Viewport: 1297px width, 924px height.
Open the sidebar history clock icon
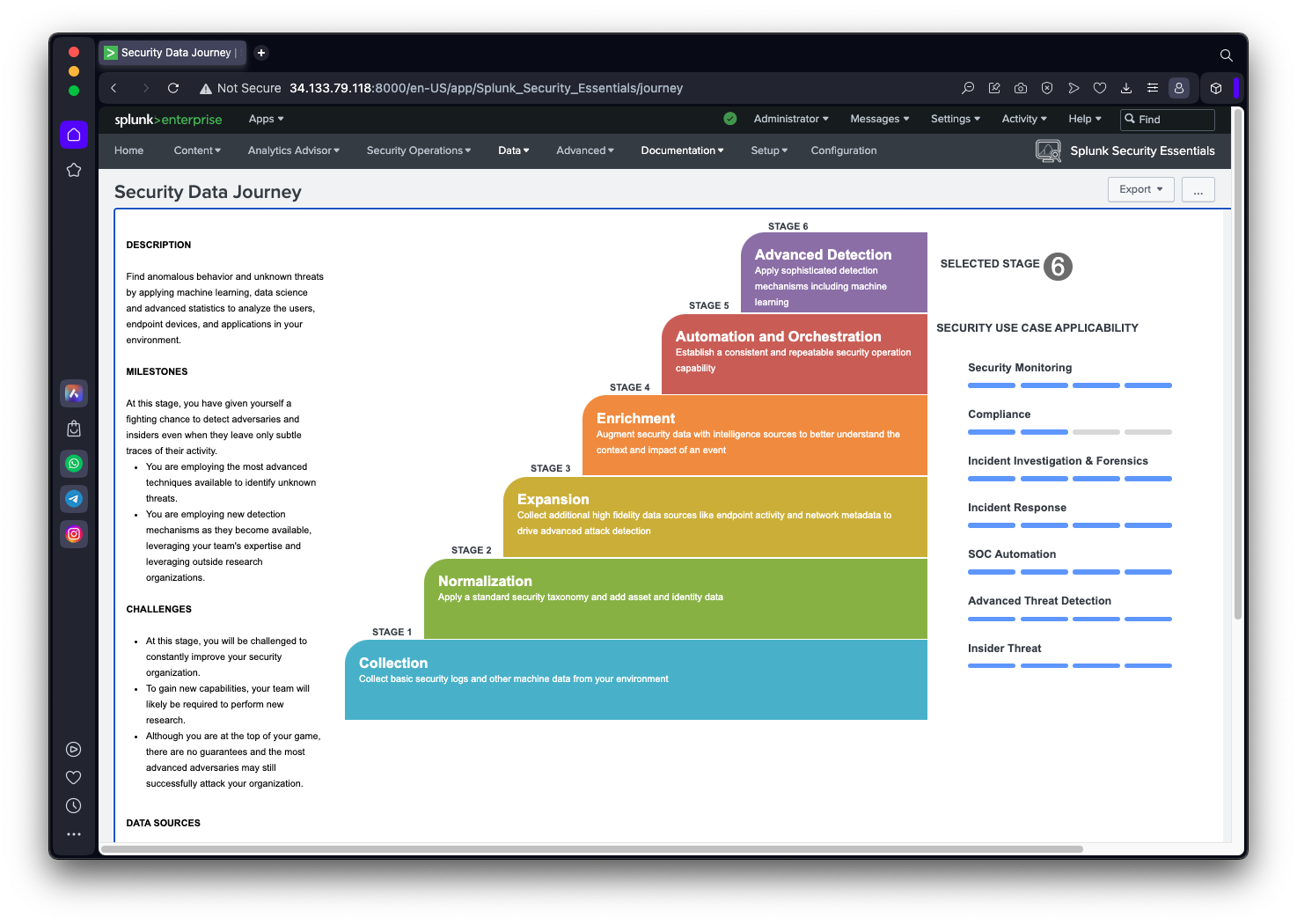coord(74,806)
